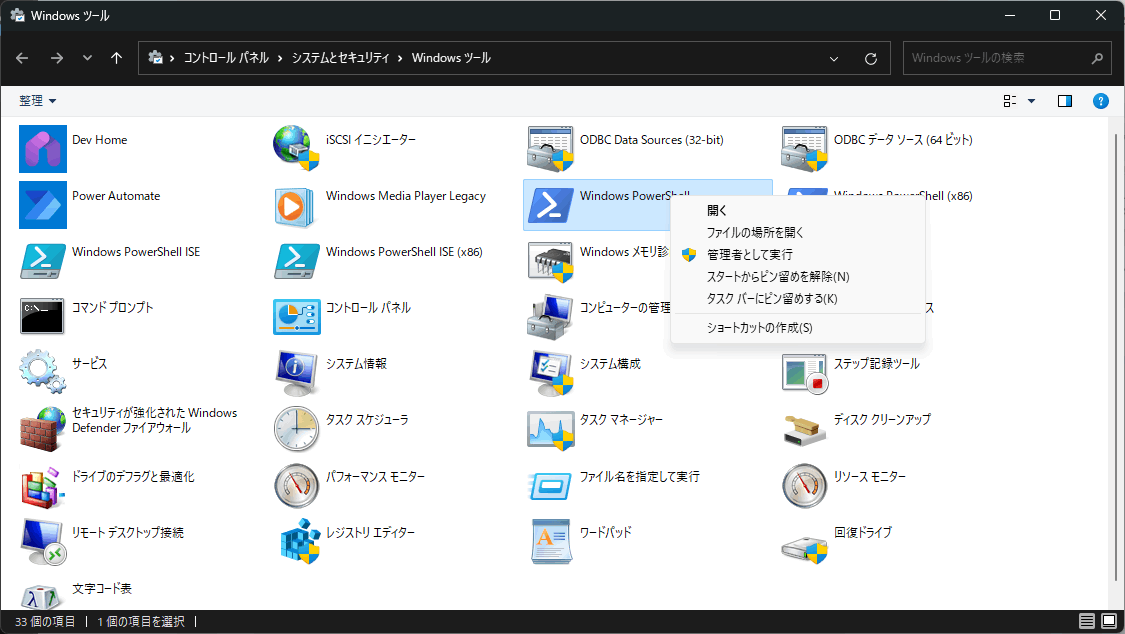Select the レジストリ エディター icon
Image resolution: width=1125 pixels, height=634 pixels.
point(299,541)
